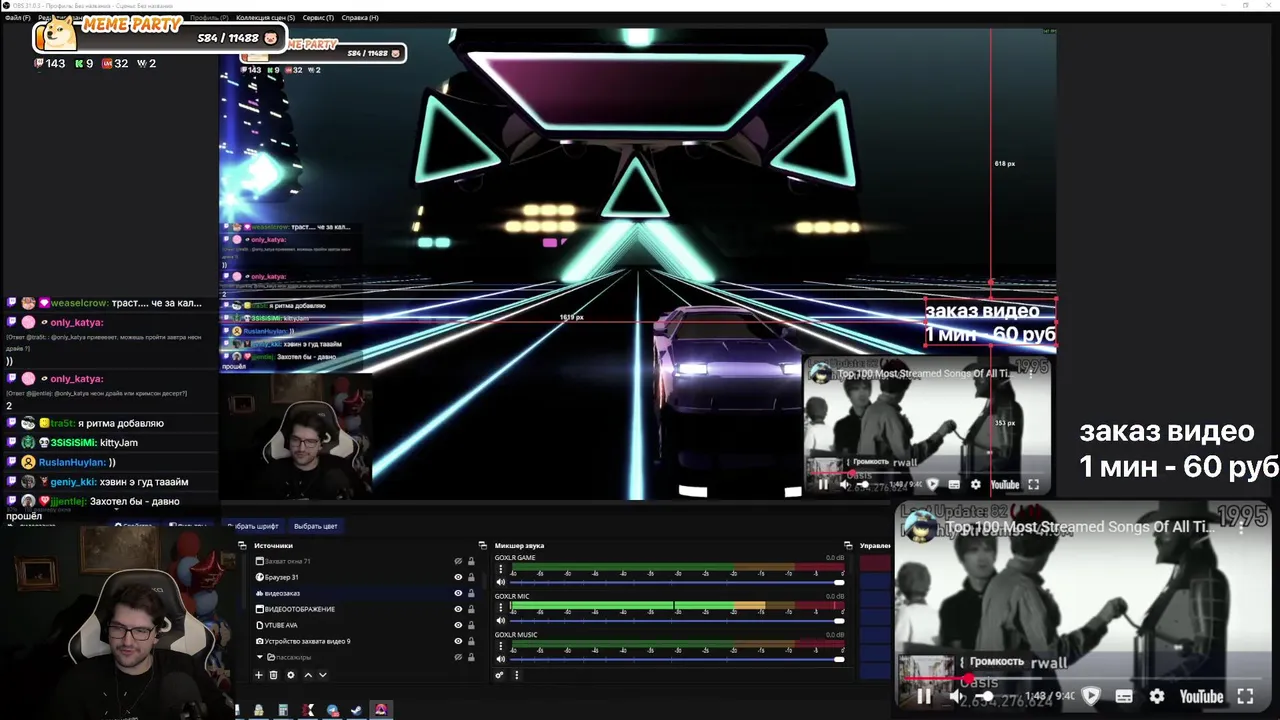
Task: Open the Справка (H) menu
Action: point(360,18)
